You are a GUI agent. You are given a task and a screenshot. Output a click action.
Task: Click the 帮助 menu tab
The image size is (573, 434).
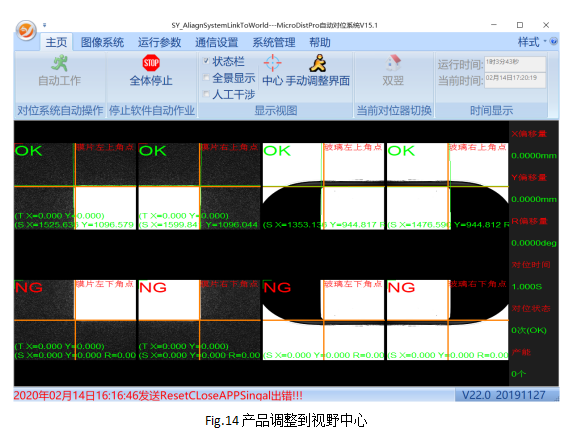tap(320, 42)
